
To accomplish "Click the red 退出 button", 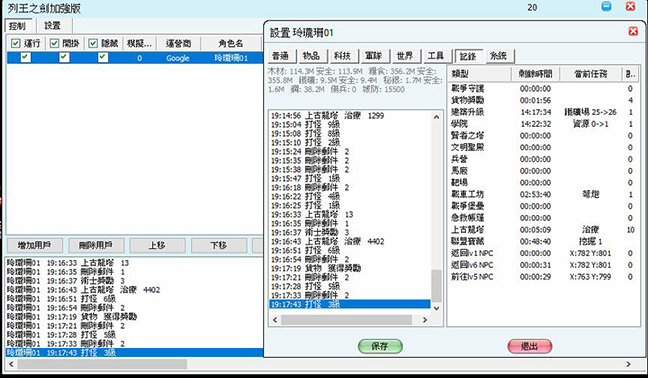I will click(530, 346).
